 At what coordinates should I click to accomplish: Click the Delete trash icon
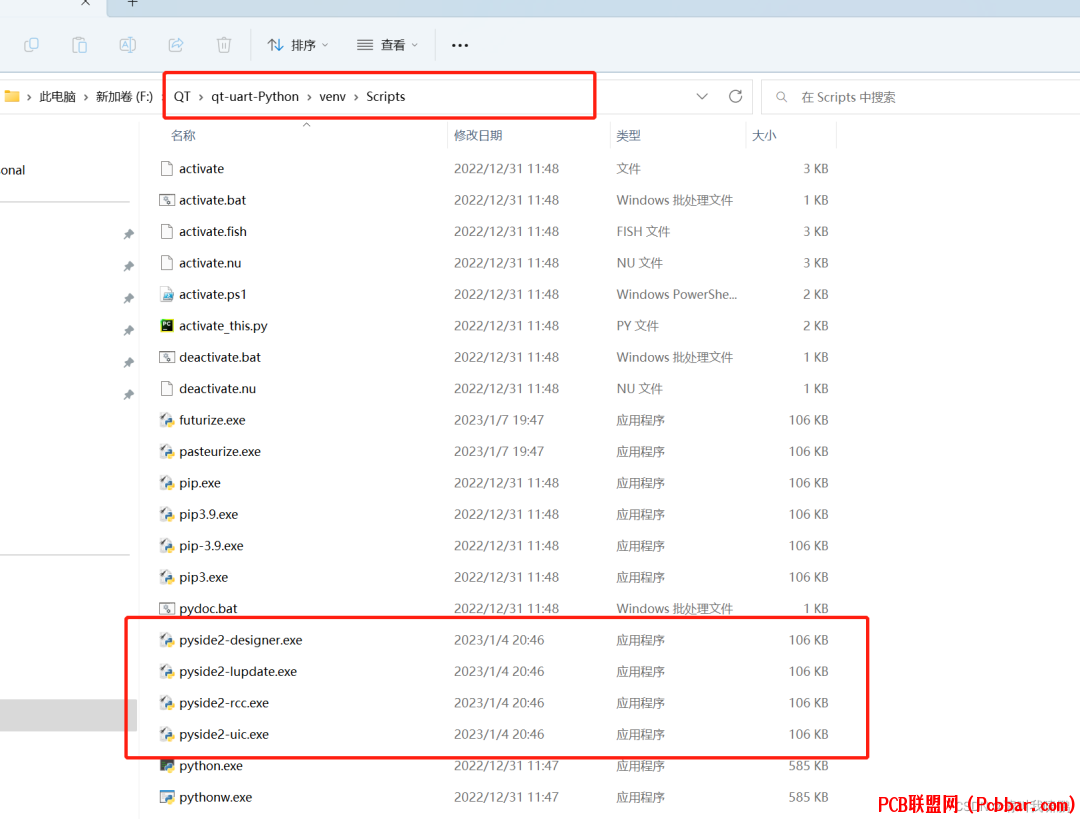[x=224, y=45]
